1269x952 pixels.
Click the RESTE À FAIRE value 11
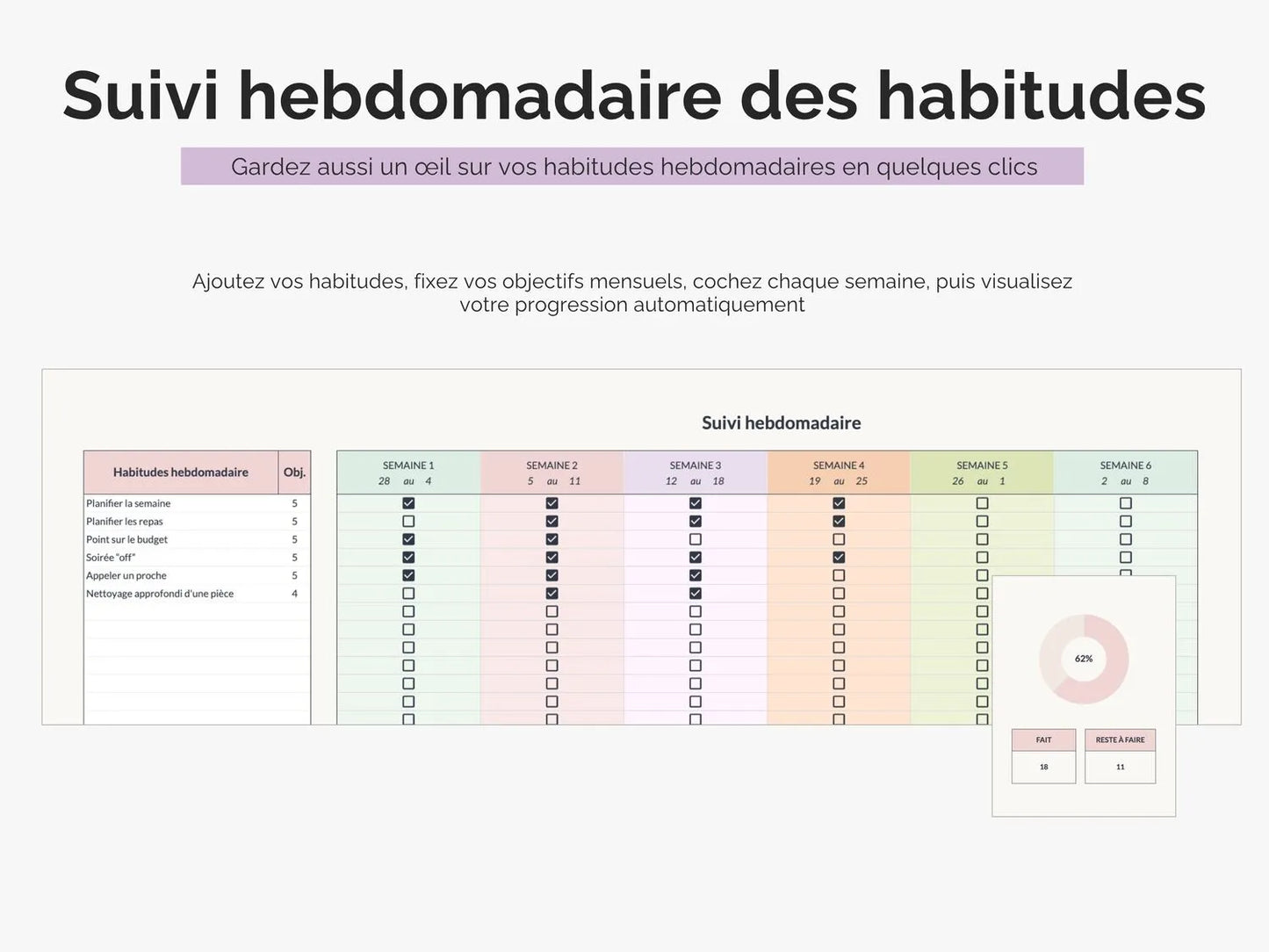[x=1120, y=767]
